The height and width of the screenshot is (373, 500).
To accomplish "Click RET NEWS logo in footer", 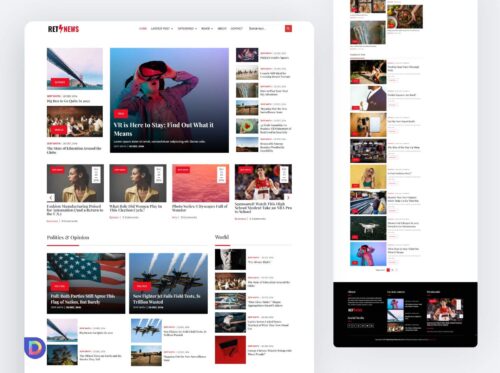I will 355,310.
